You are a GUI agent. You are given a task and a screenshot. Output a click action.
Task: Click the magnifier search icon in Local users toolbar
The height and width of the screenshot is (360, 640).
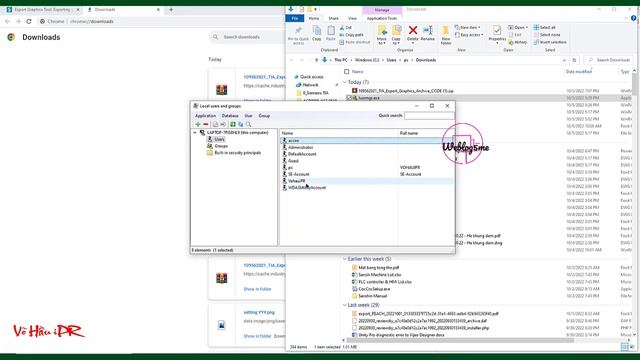[248, 124]
